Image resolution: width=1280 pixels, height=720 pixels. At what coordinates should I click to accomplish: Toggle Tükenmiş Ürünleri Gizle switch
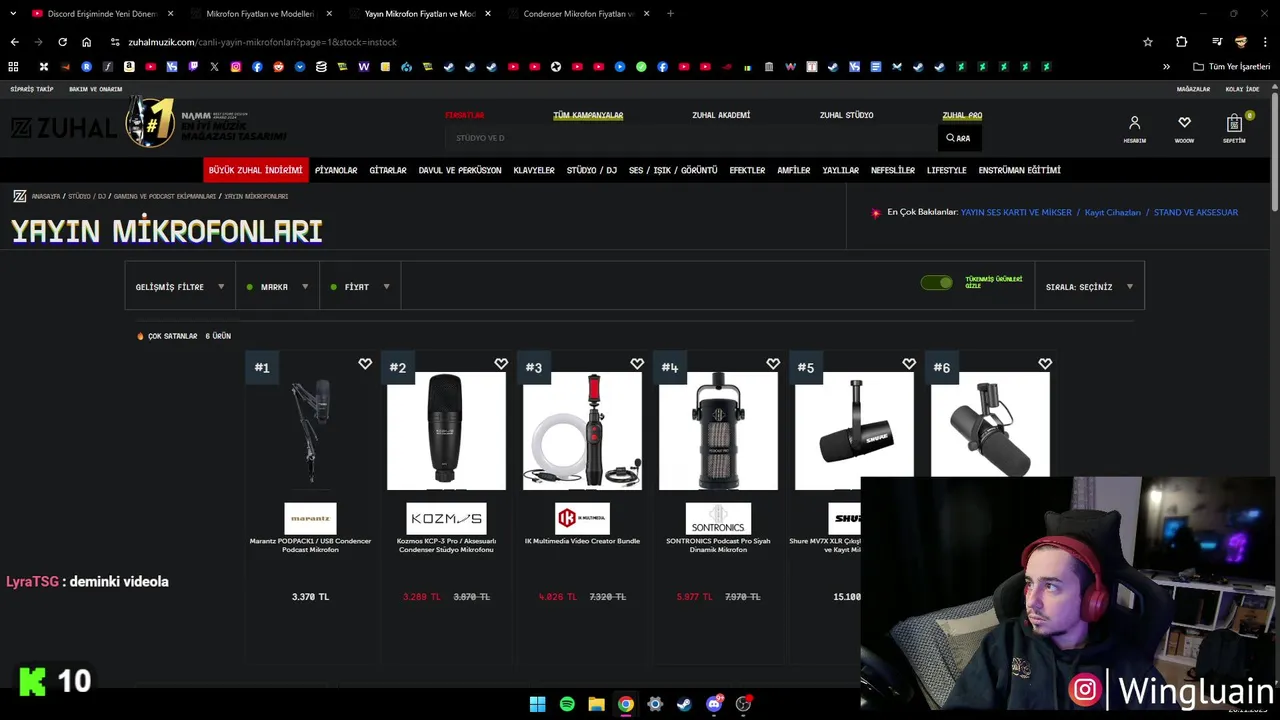click(x=937, y=283)
